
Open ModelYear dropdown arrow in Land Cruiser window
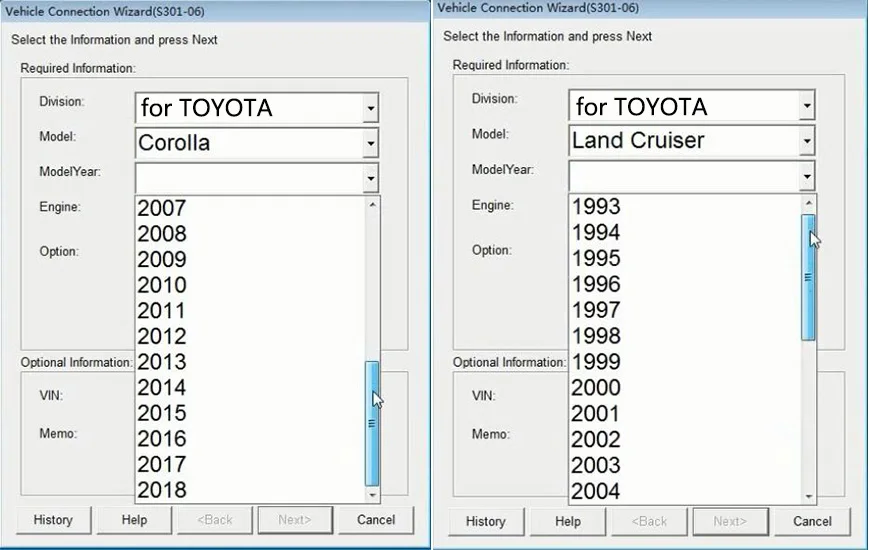tap(807, 176)
